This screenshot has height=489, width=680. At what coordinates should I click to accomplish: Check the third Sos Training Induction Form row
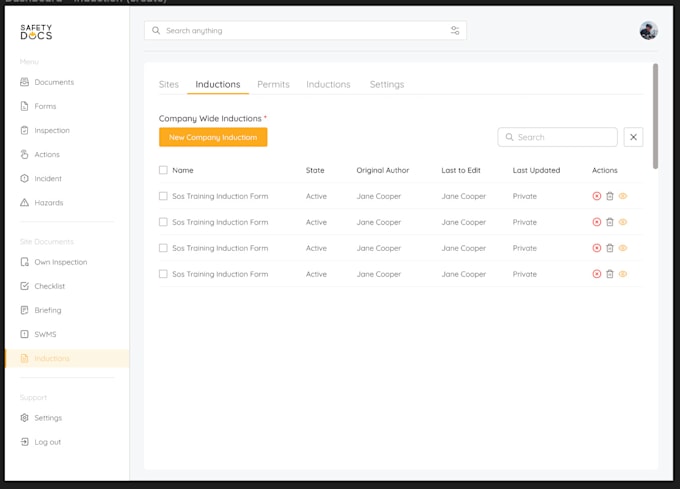[x=163, y=248]
